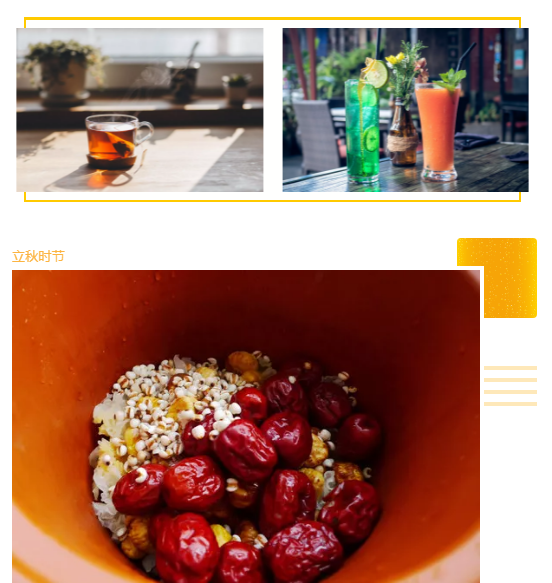Viewport: 552px width, 583px height.
Task: Click the orange smoothie glass
Action: 438,132
